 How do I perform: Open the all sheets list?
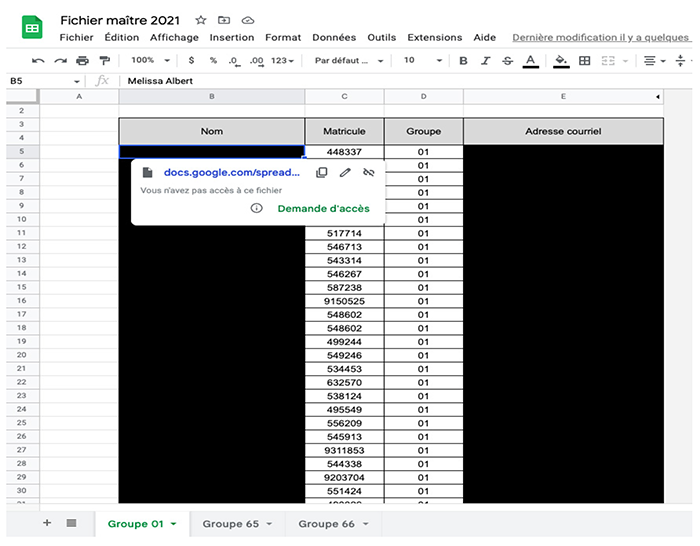point(71,523)
